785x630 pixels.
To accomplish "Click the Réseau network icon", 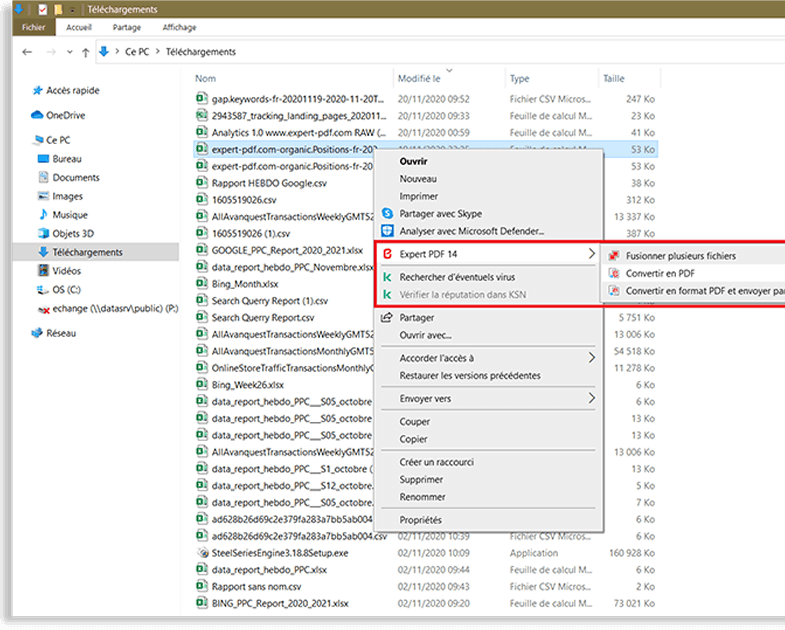I will click(37, 333).
